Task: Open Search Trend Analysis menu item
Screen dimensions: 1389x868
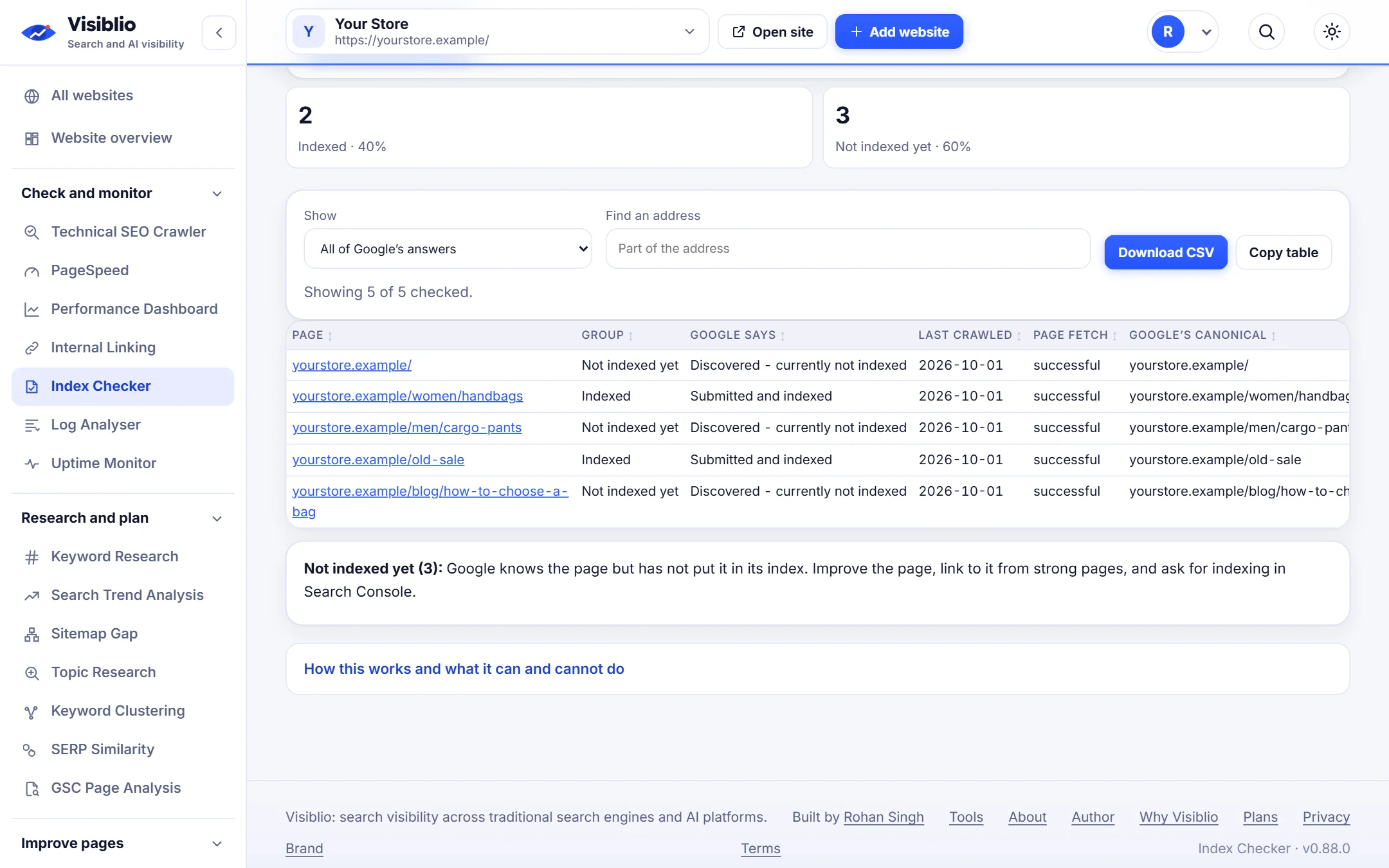Action: coord(123,595)
